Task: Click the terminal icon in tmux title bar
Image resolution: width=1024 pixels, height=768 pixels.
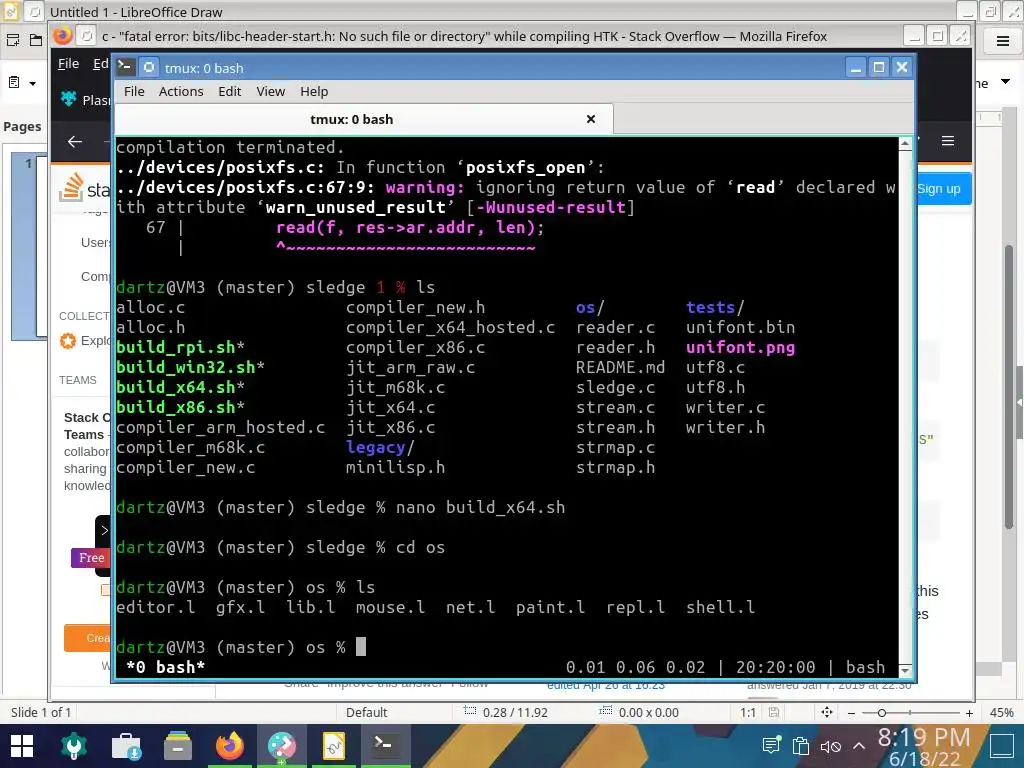Action: (x=125, y=67)
